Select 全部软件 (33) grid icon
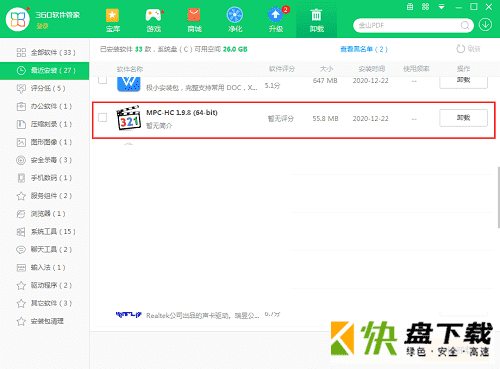This screenshot has width=500, height=369. 21,52
